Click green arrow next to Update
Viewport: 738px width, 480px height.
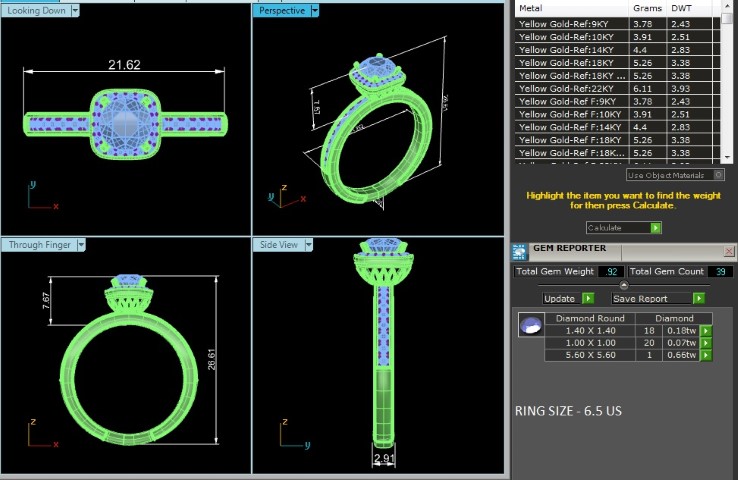tap(588, 298)
